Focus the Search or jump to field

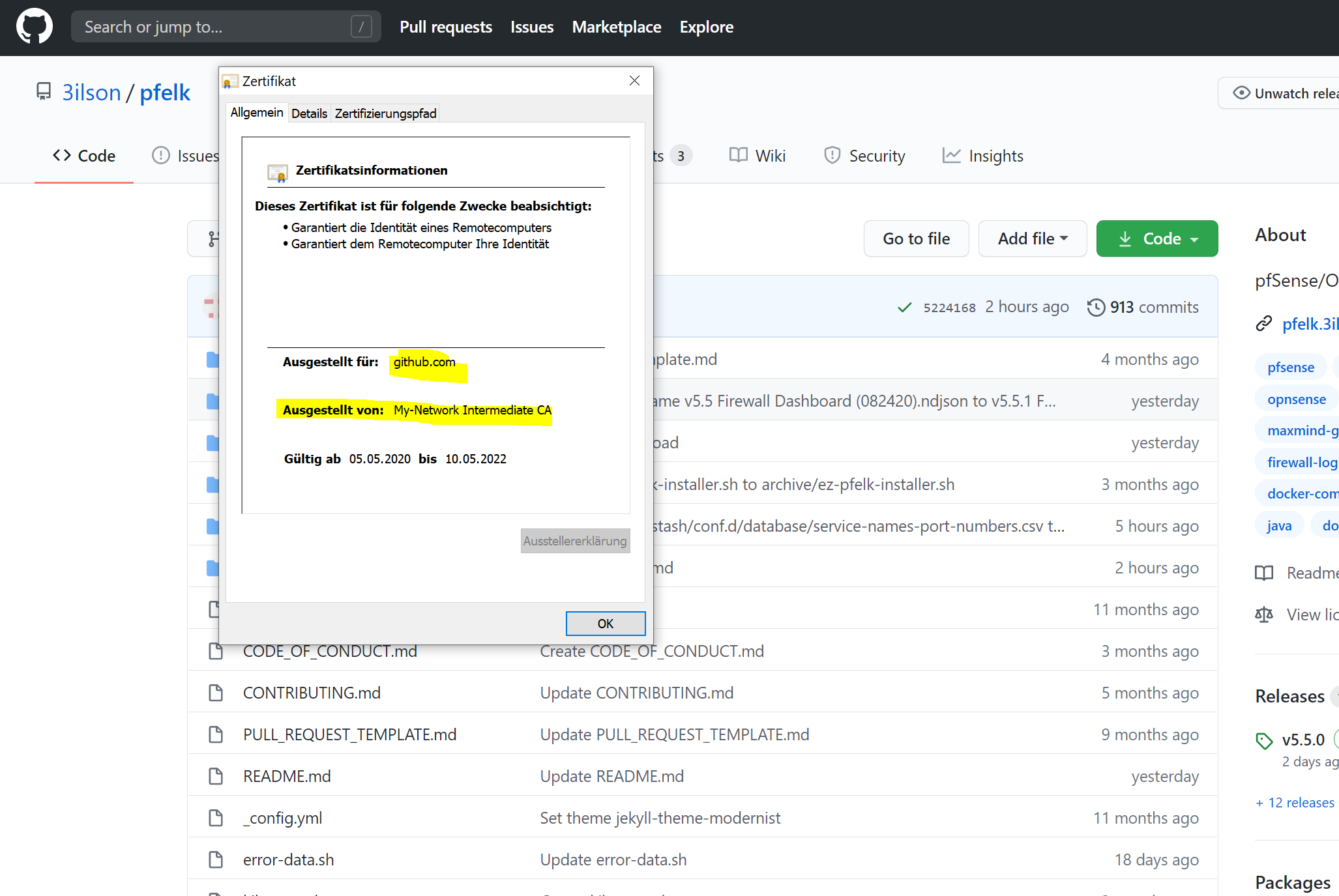(x=226, y=27)
